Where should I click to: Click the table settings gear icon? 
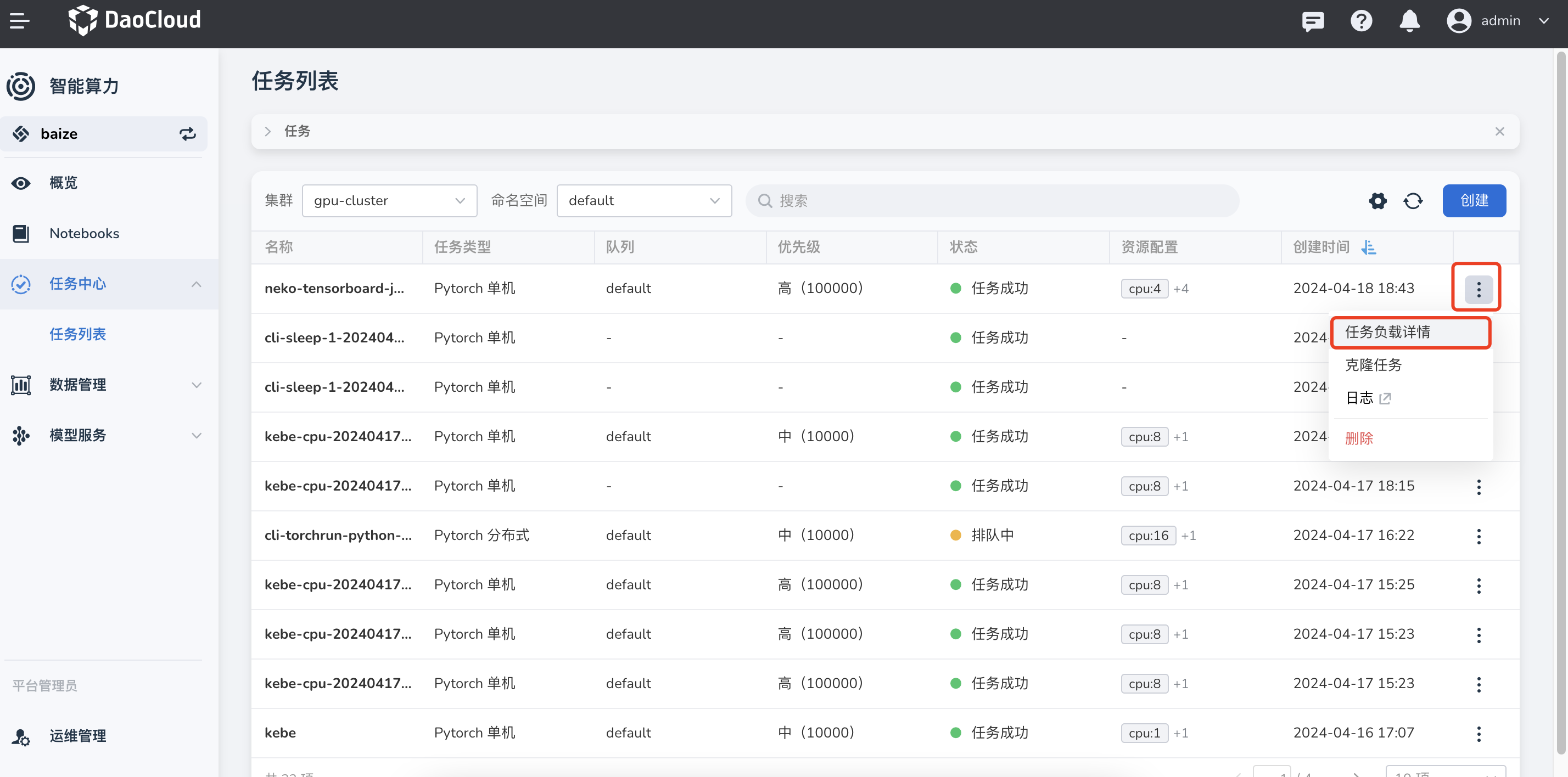1377,201
